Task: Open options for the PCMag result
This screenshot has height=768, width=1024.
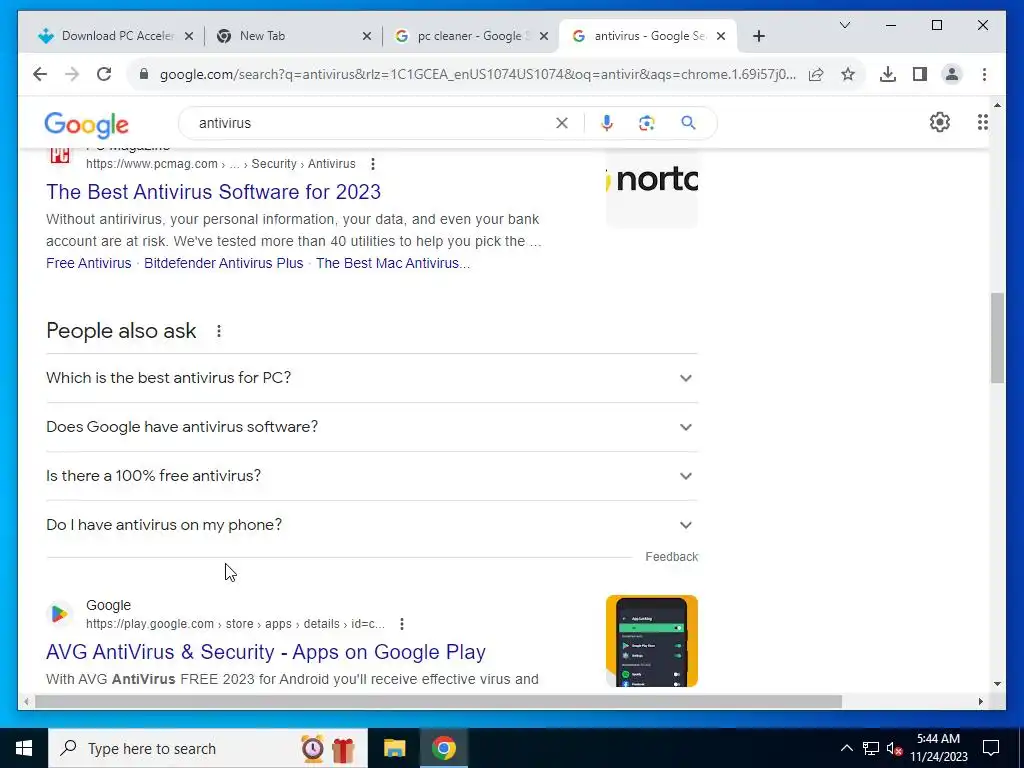Action: 373,164
